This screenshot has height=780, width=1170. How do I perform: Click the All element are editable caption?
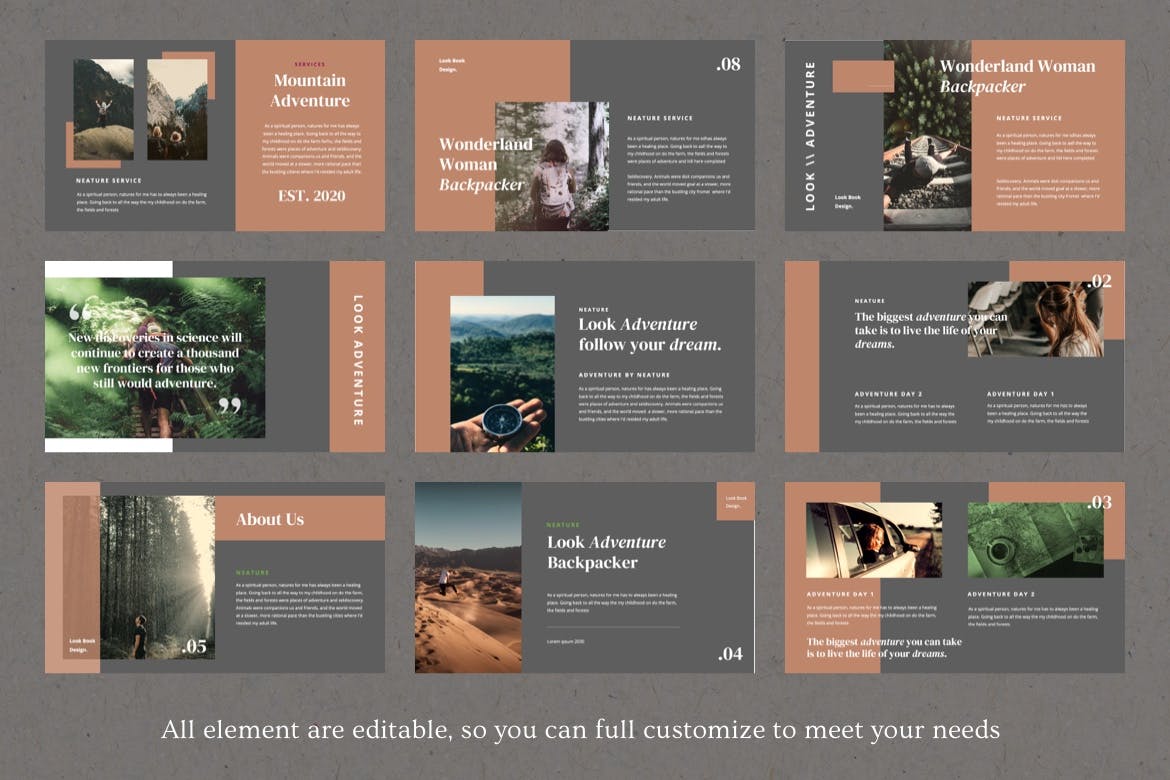coord(581,730)
